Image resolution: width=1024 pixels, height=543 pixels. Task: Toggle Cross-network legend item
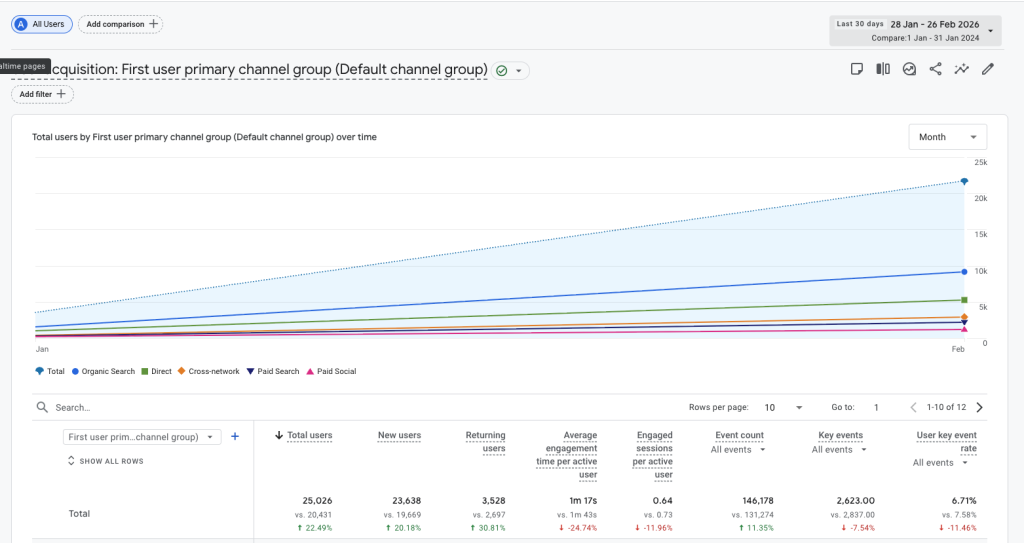pos(209,371)
